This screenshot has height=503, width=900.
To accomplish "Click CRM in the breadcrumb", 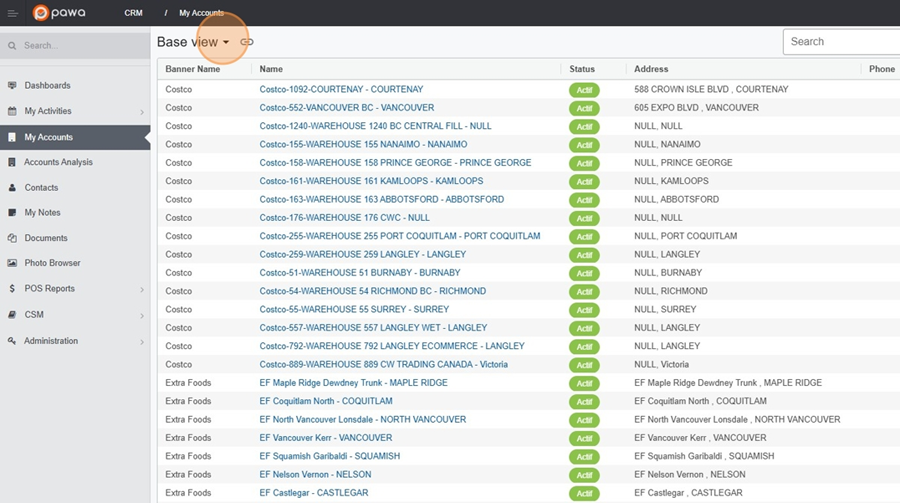I will point(133,13).
